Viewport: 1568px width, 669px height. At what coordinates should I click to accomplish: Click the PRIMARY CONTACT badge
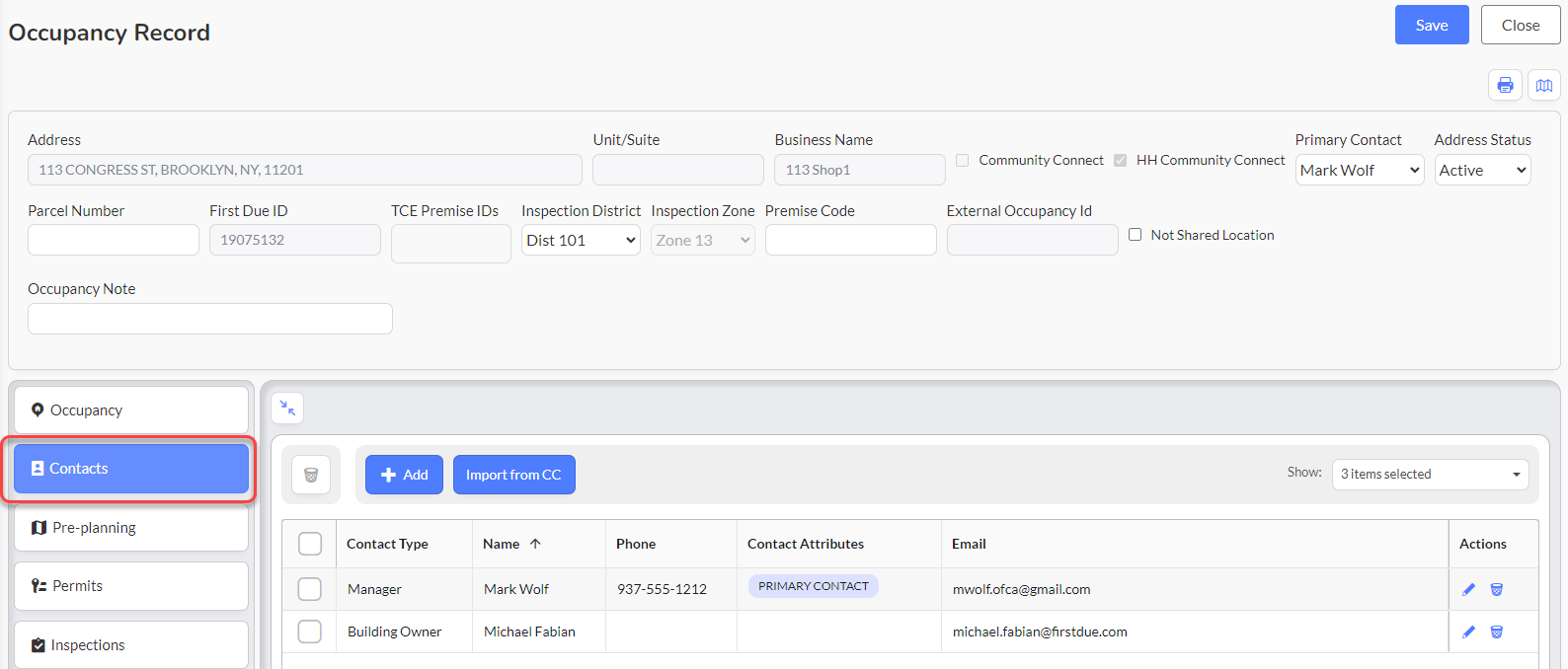pos(814,586)
